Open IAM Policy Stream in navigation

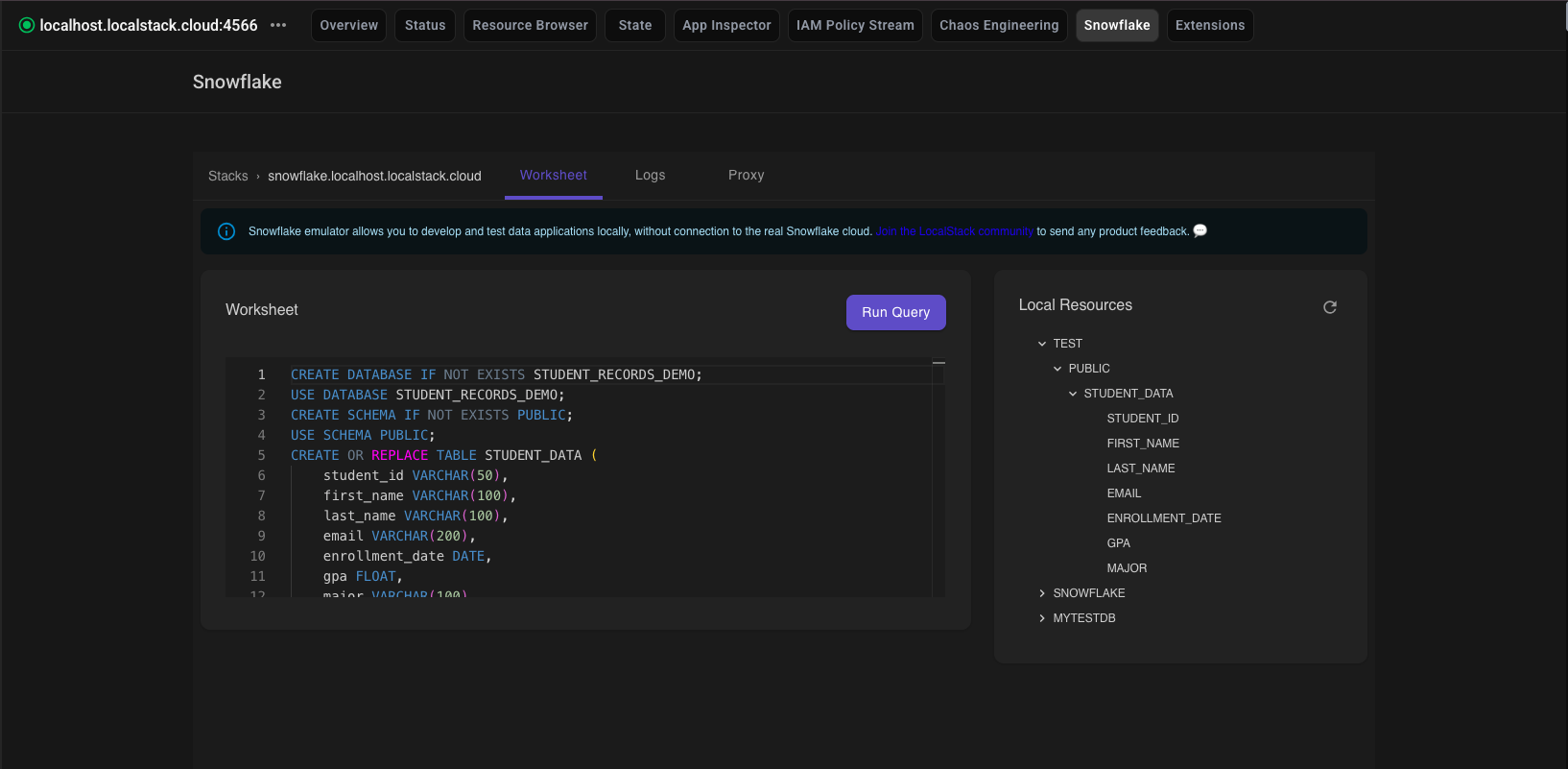tap(854, 25)
